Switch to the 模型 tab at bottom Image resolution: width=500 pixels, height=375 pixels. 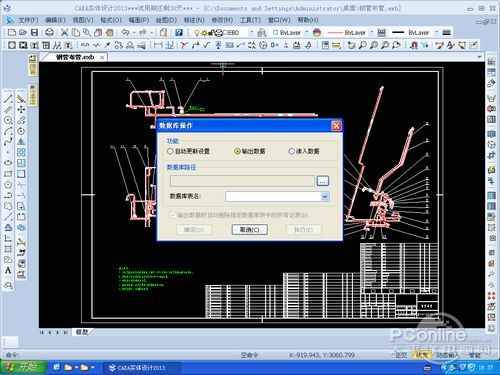coord(82,332)
